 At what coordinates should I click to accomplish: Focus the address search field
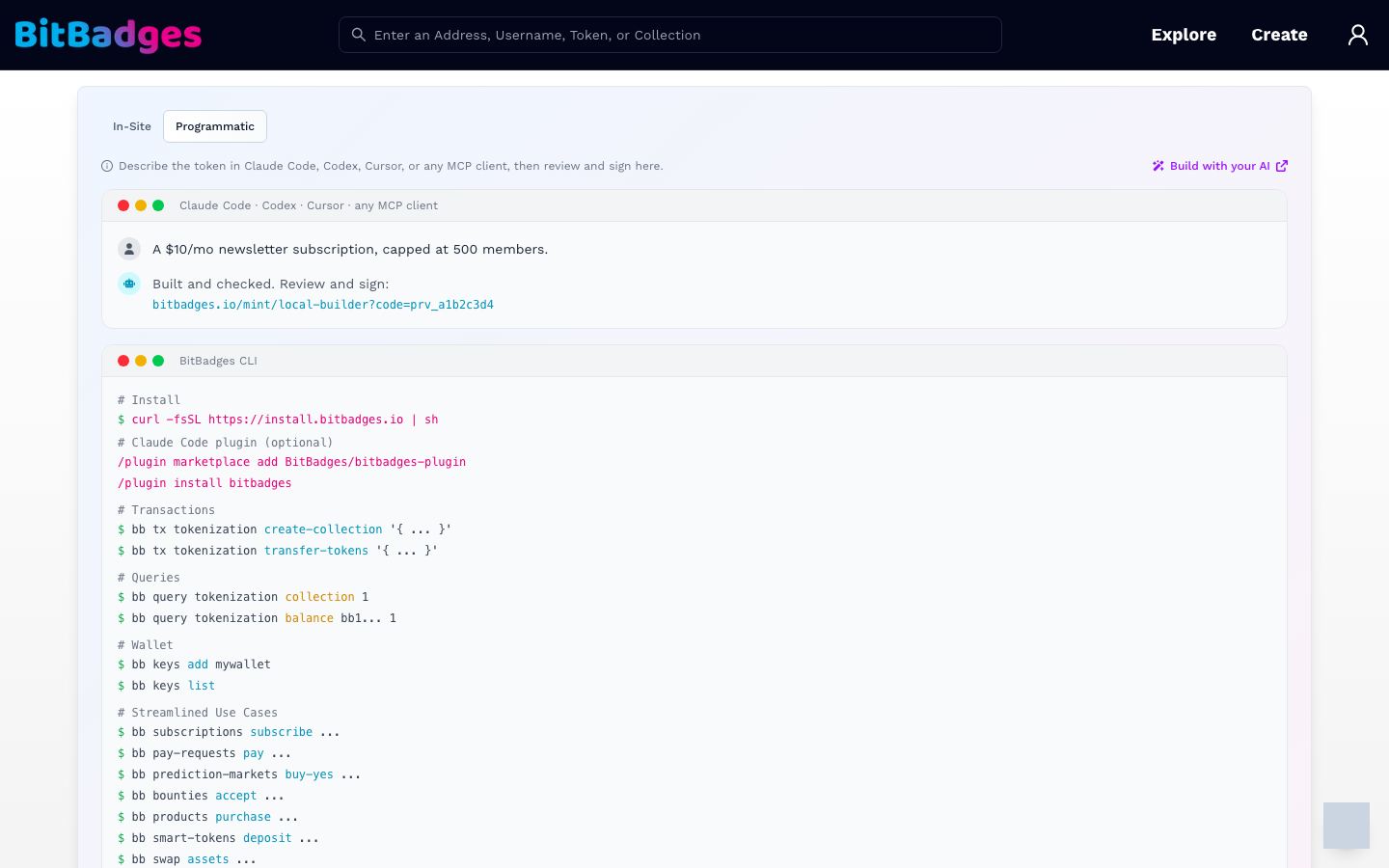pos(670,35)
